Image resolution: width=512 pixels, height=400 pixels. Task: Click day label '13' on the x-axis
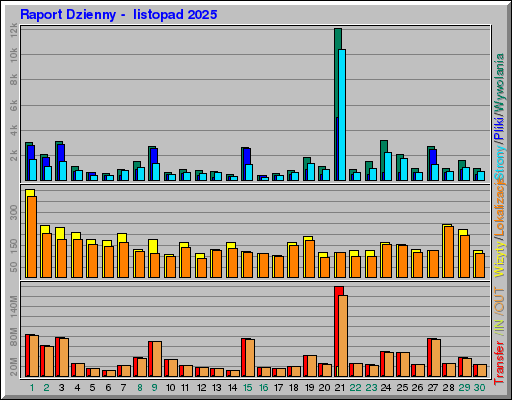pyautogui.click(x=217, y=388)
